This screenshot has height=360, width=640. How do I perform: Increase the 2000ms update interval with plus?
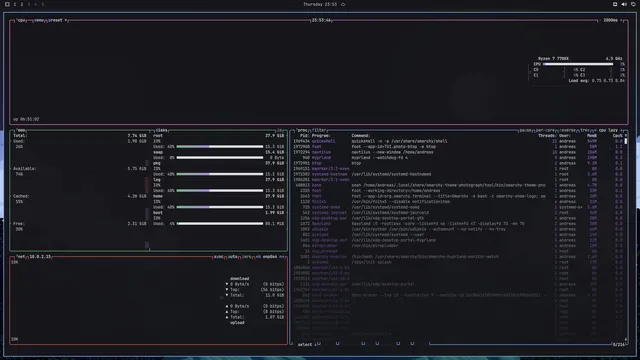click(622, 20)
